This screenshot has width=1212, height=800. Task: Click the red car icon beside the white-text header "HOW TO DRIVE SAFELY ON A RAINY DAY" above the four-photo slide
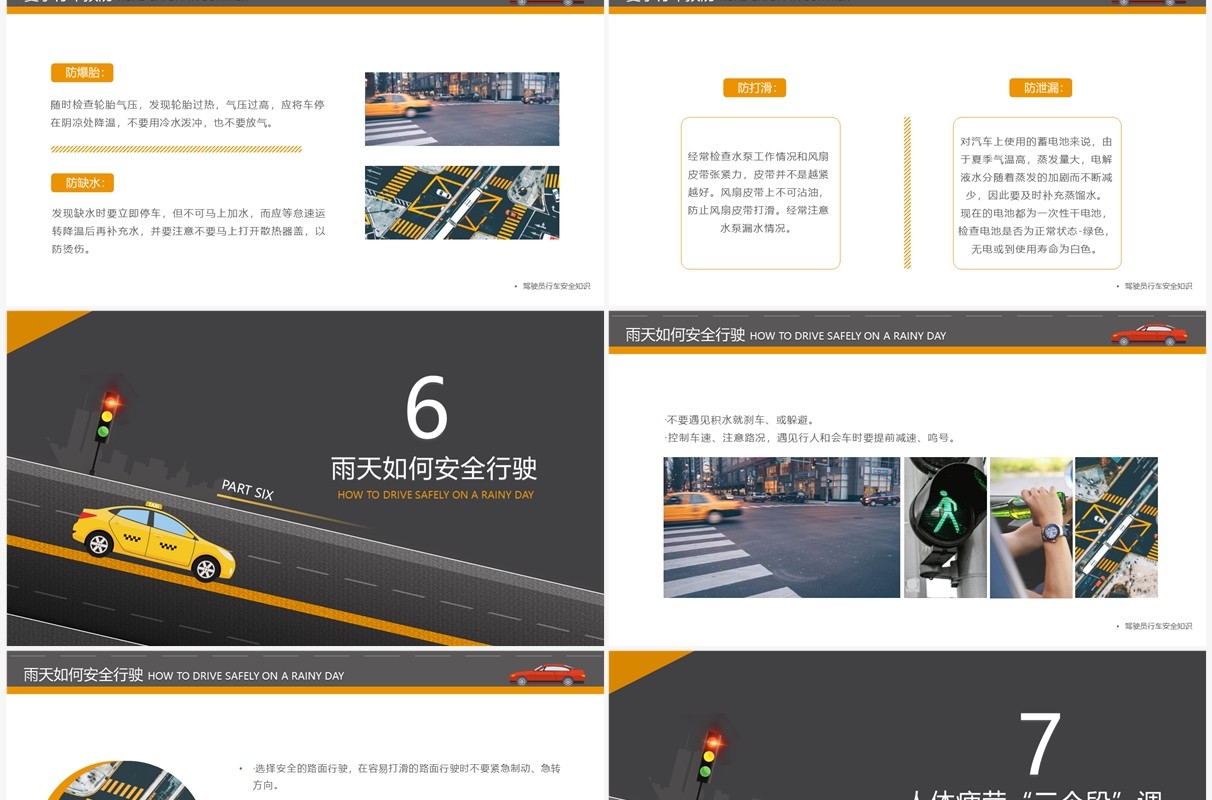pyautogui.click(x=1149, y=335)
